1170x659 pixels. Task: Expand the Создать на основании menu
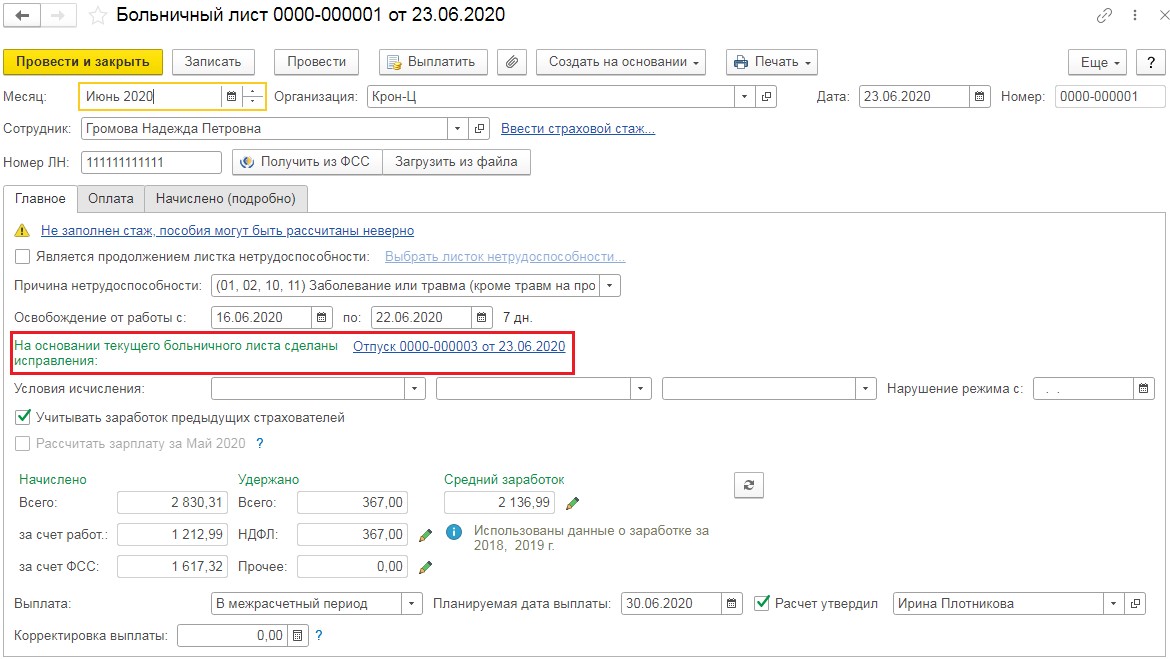[620, 62]
